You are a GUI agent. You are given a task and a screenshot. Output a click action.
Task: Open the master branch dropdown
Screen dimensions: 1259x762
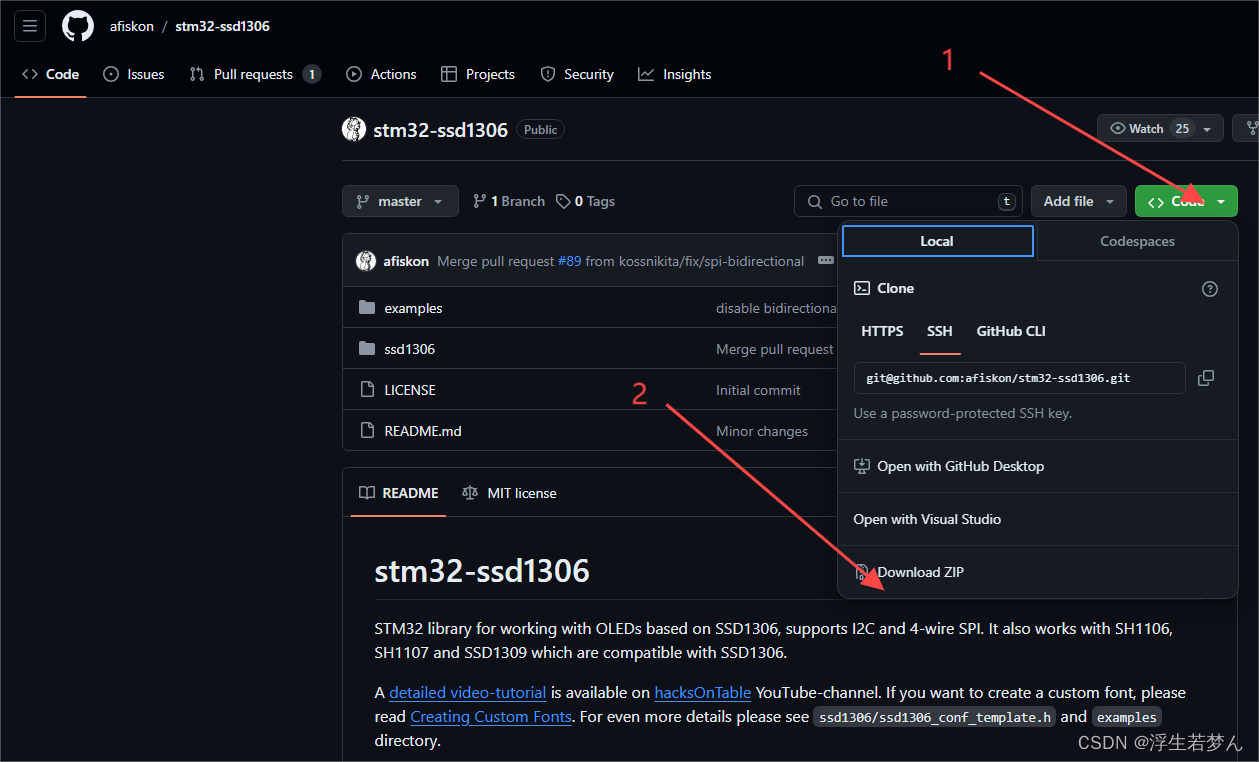(400, 201)
